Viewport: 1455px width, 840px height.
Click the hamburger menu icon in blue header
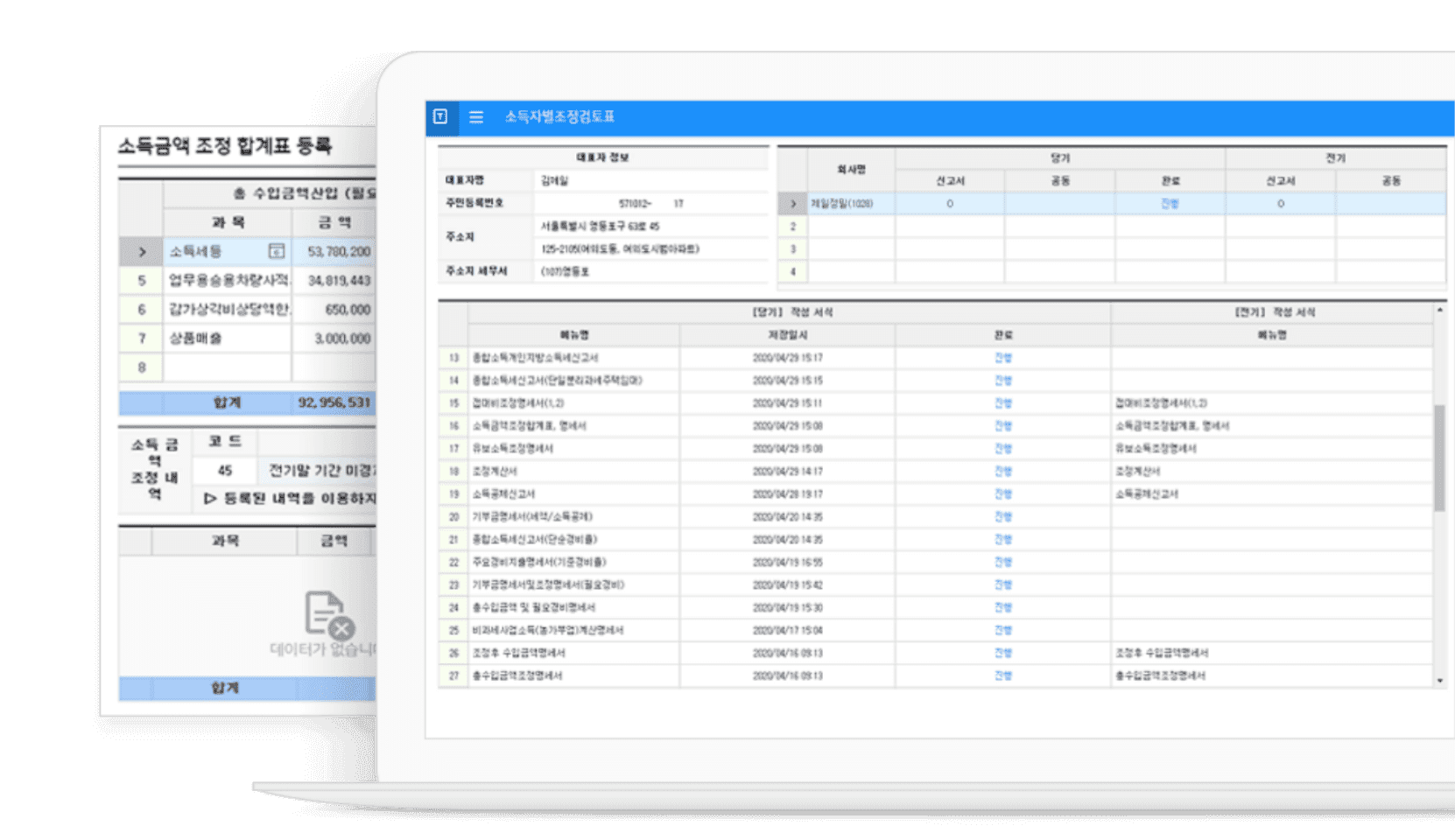click(x=476, y=117)
